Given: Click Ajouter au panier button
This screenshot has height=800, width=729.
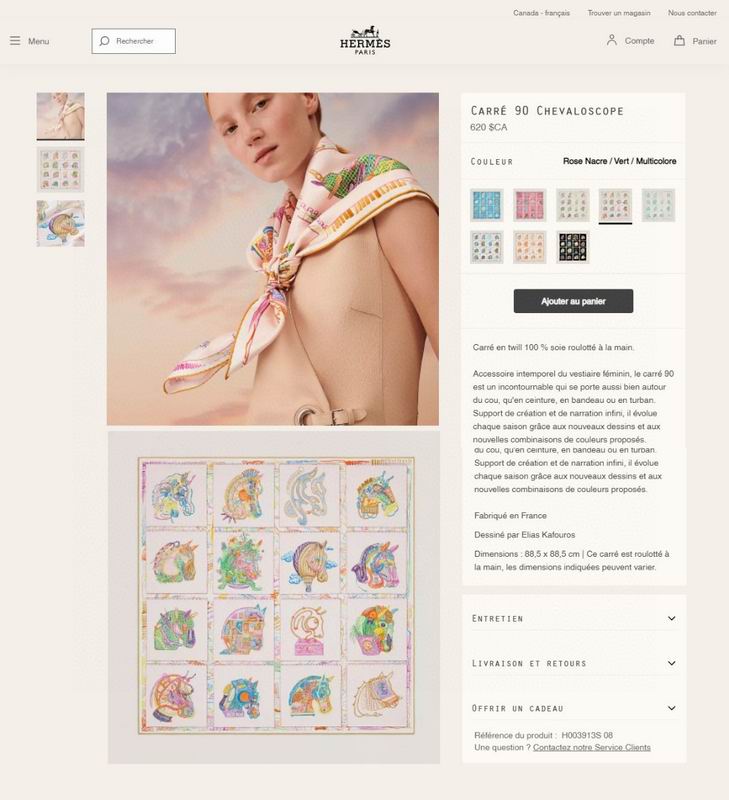Looking at the screenshot, I should click(x=573, y=301).
